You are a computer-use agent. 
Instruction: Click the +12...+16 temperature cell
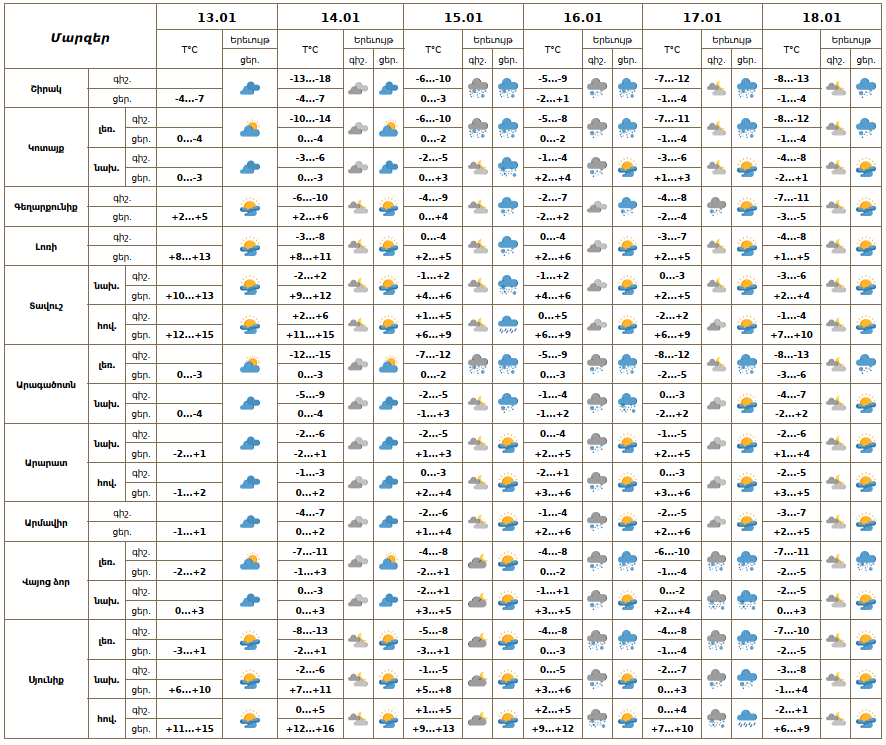click(x=310, y=729)
